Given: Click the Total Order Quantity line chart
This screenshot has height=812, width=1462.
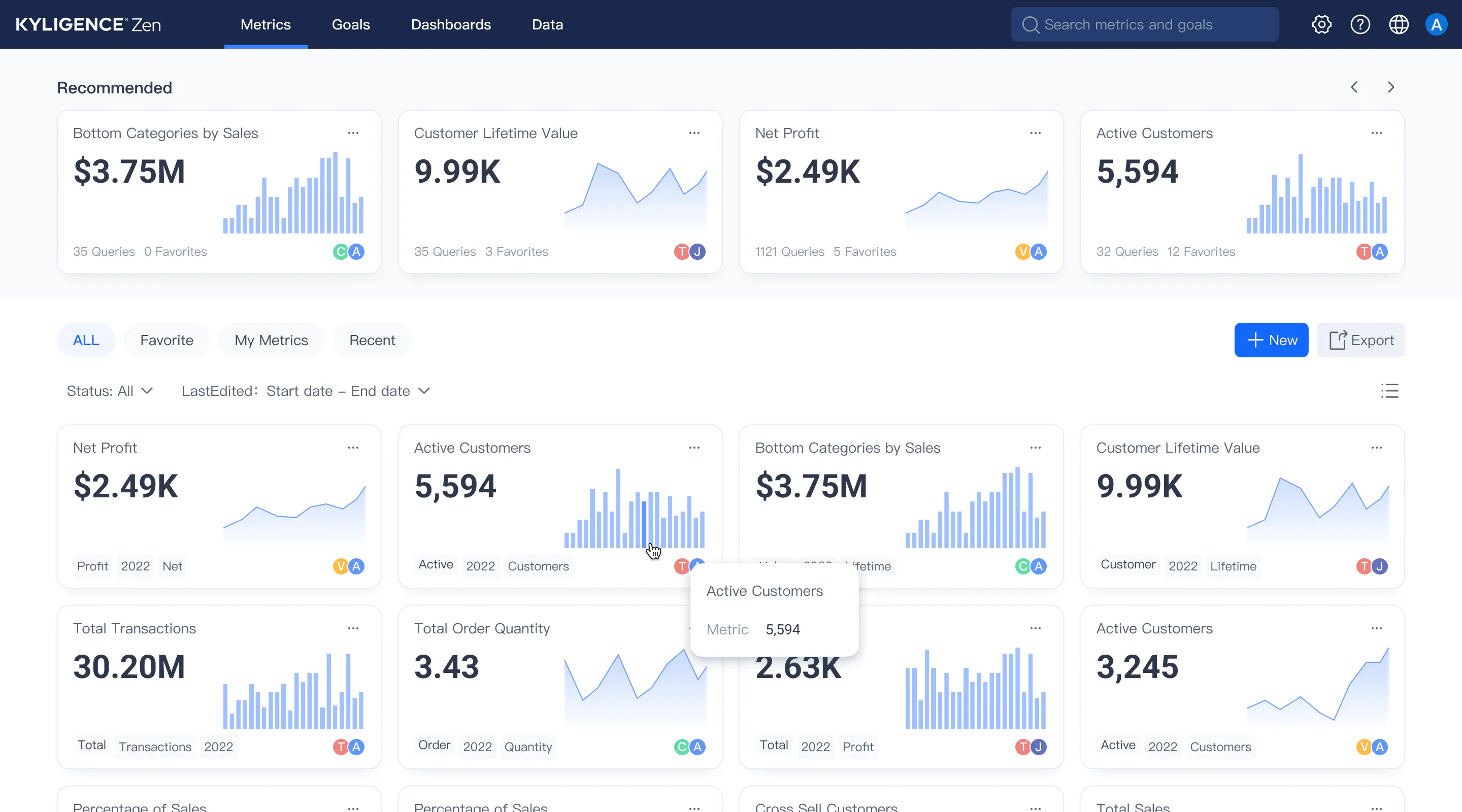Looking at the screenshot, I should [635, 688].
